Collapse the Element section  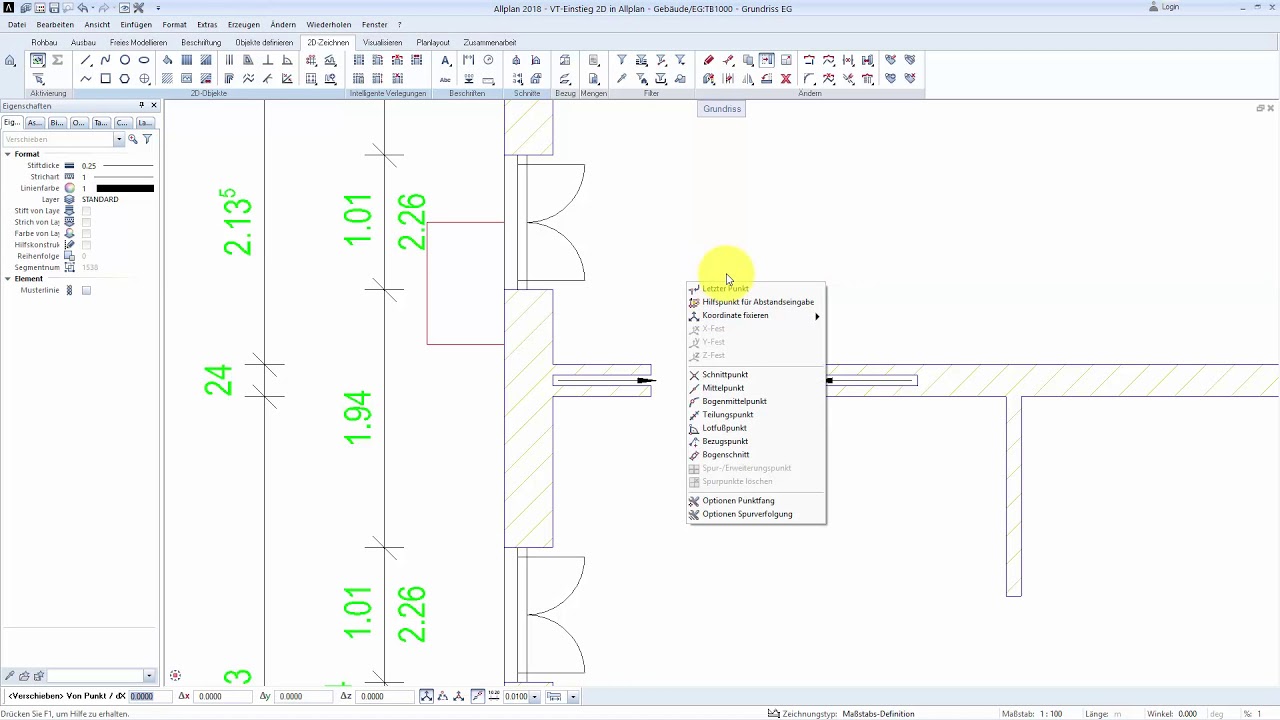(x=7, y=279)
